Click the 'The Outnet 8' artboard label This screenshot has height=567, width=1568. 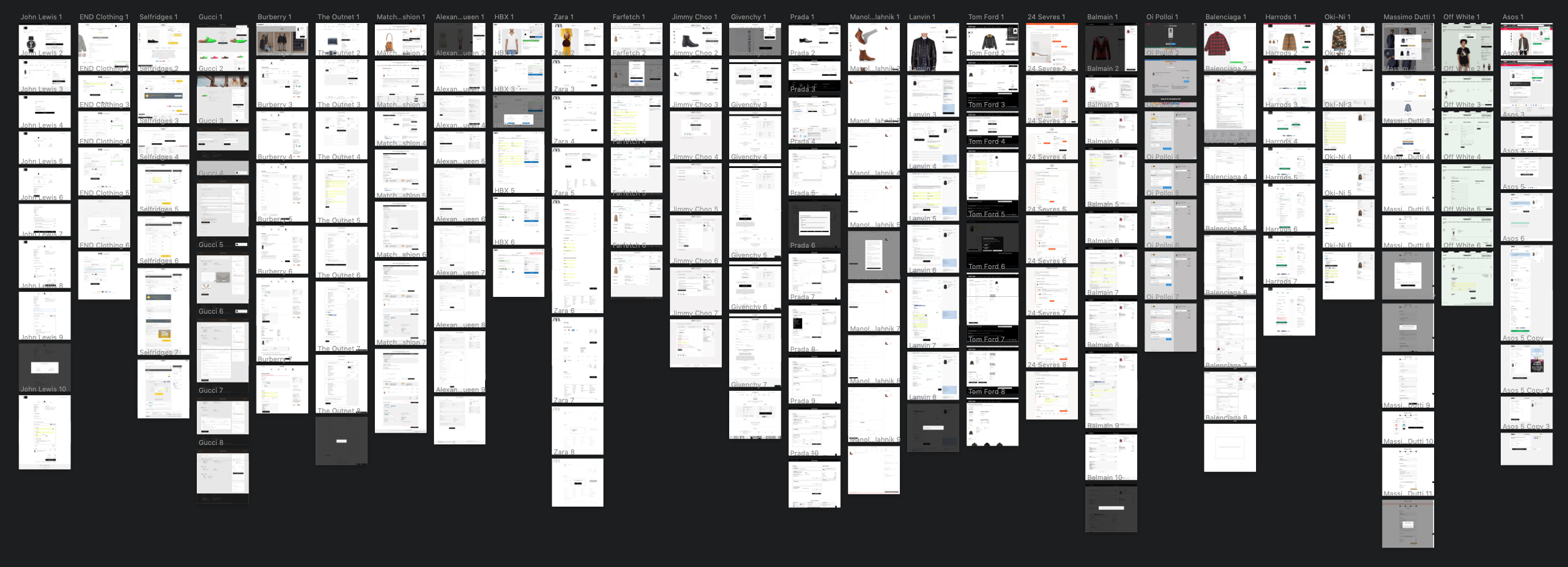tap(339, 411)
